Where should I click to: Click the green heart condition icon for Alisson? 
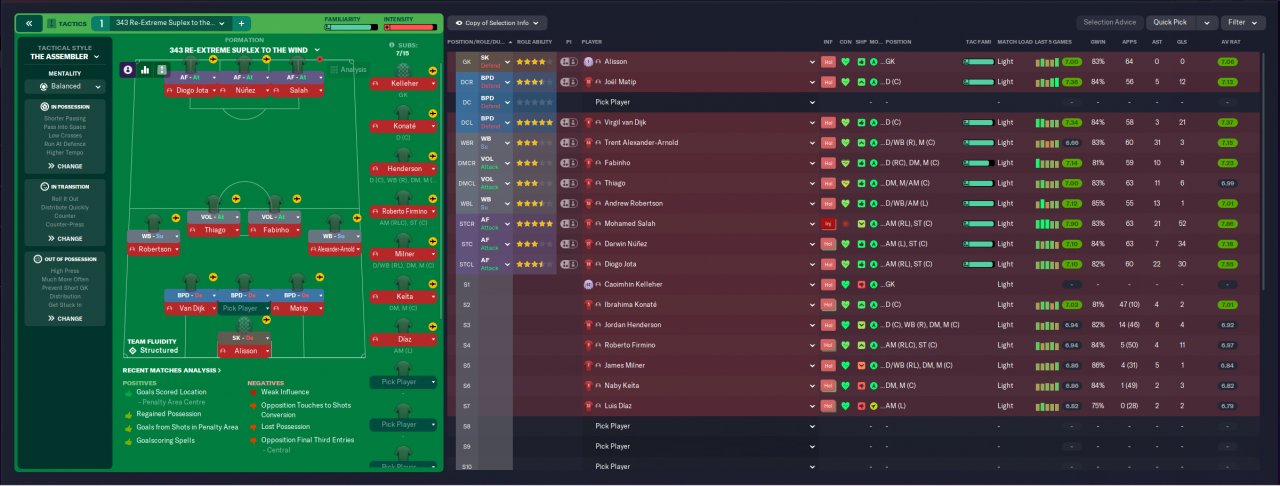click(845, 61)
